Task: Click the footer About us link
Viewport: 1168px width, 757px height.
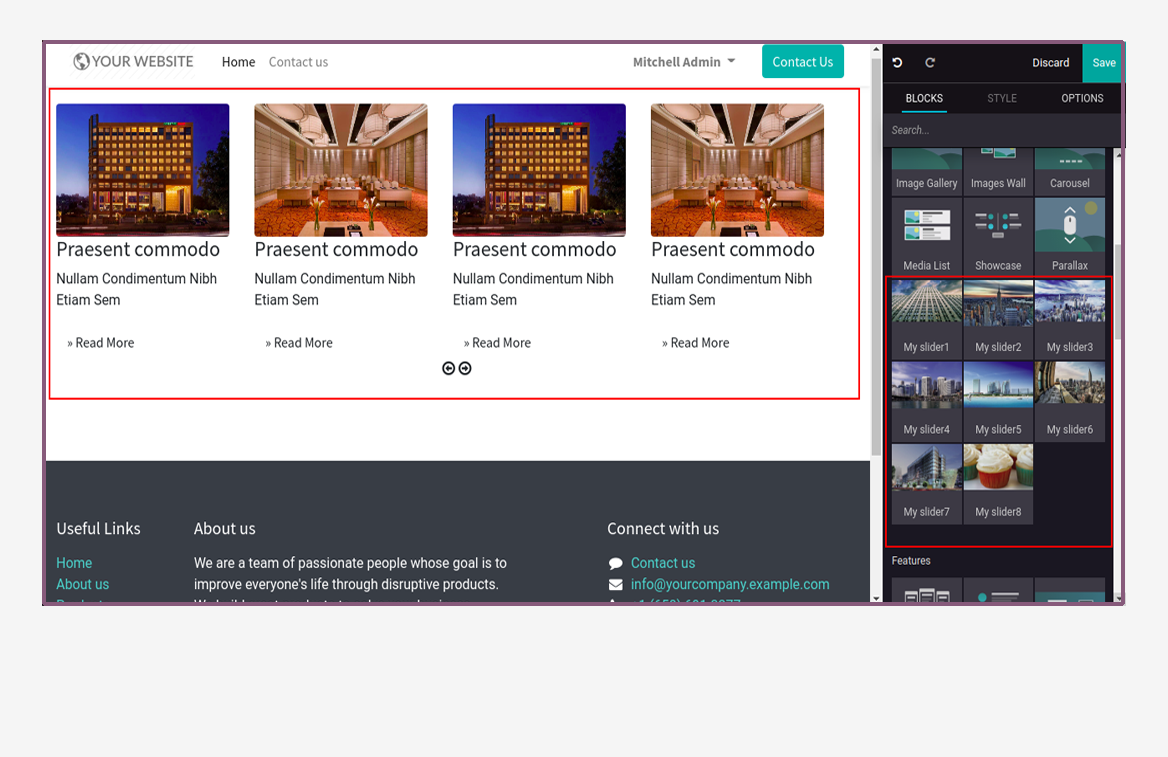Action: pos(82,584)
